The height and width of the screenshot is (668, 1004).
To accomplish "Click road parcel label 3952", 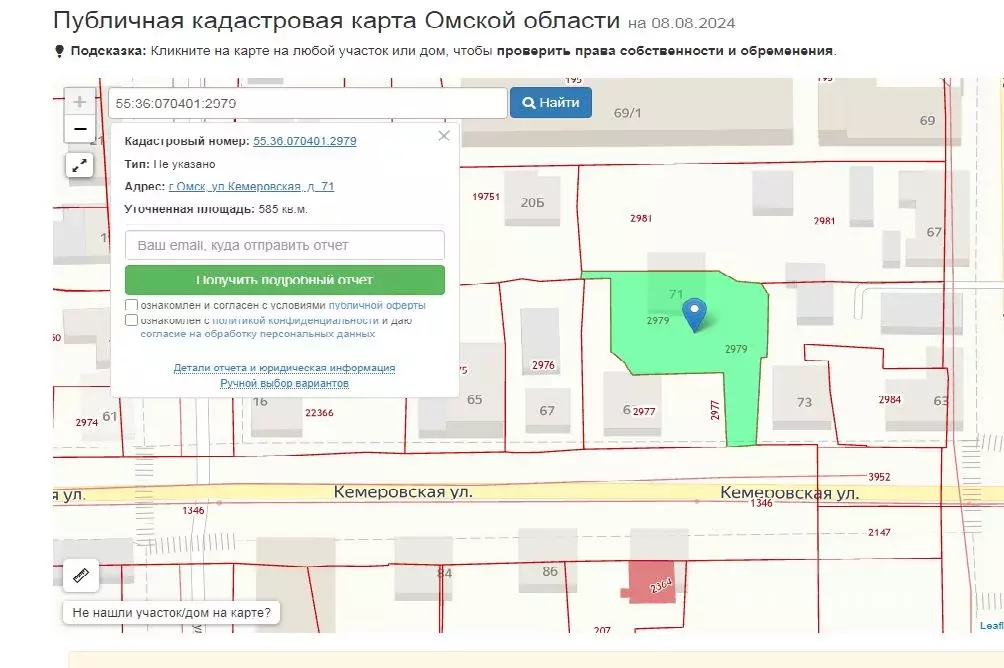I will pos(879,477).
